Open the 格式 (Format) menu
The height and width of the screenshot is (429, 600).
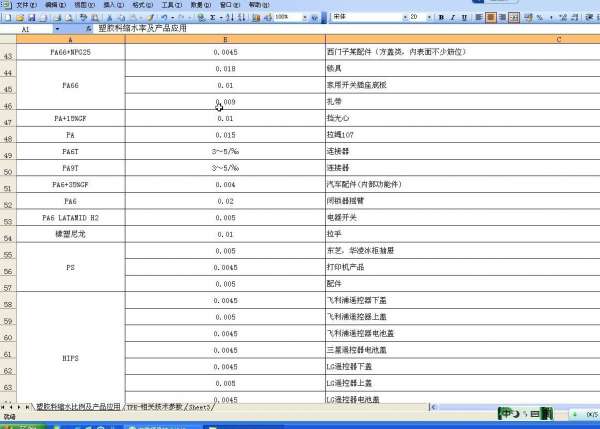click(x=143, y=5)
